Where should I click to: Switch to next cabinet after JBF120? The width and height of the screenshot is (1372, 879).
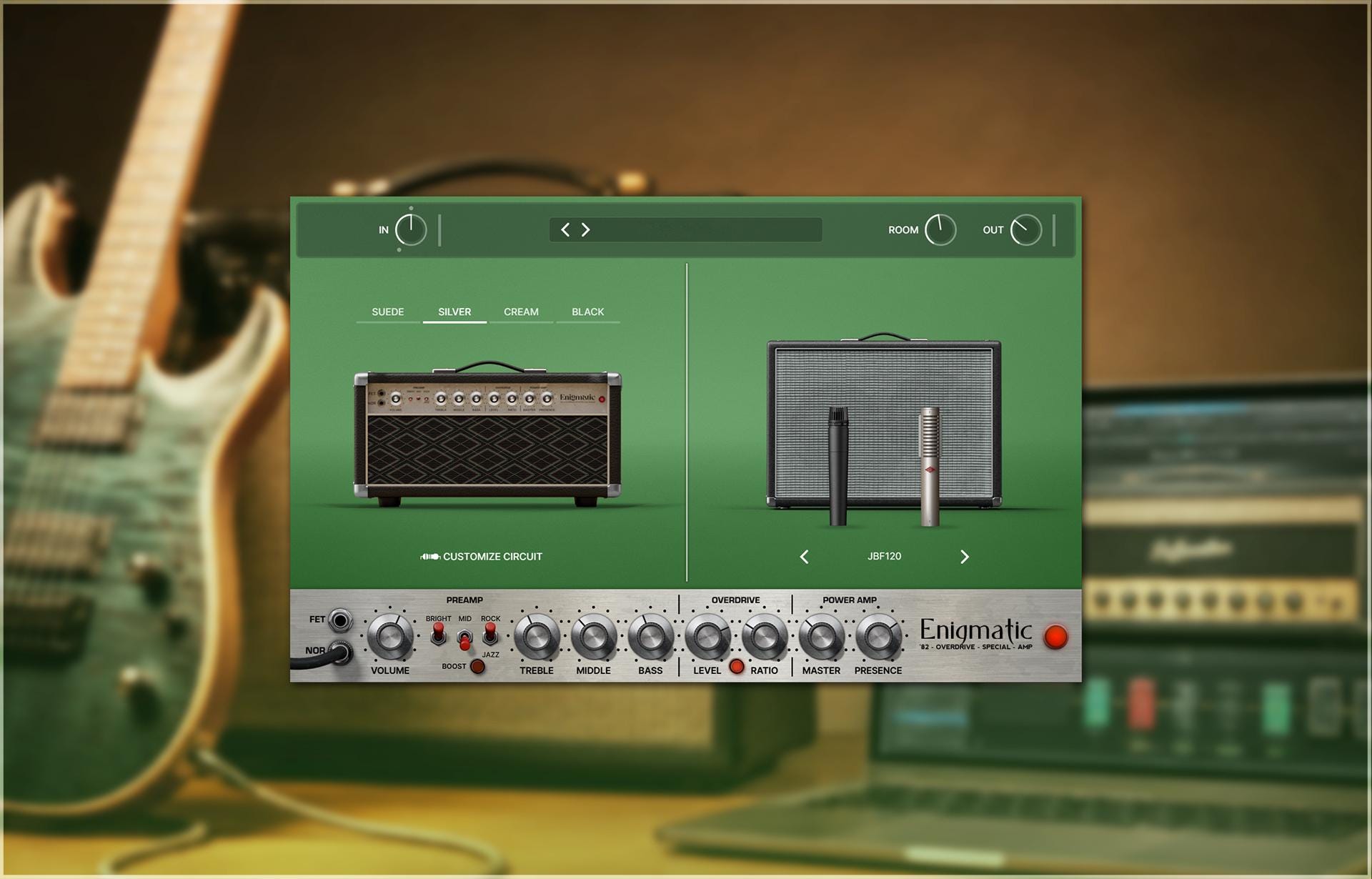(964, 557)
